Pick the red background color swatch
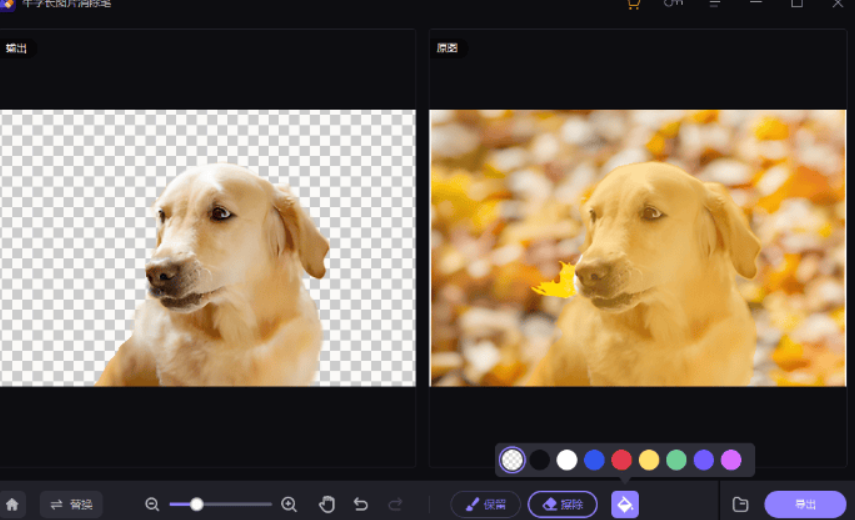 (x=622, y=460)
